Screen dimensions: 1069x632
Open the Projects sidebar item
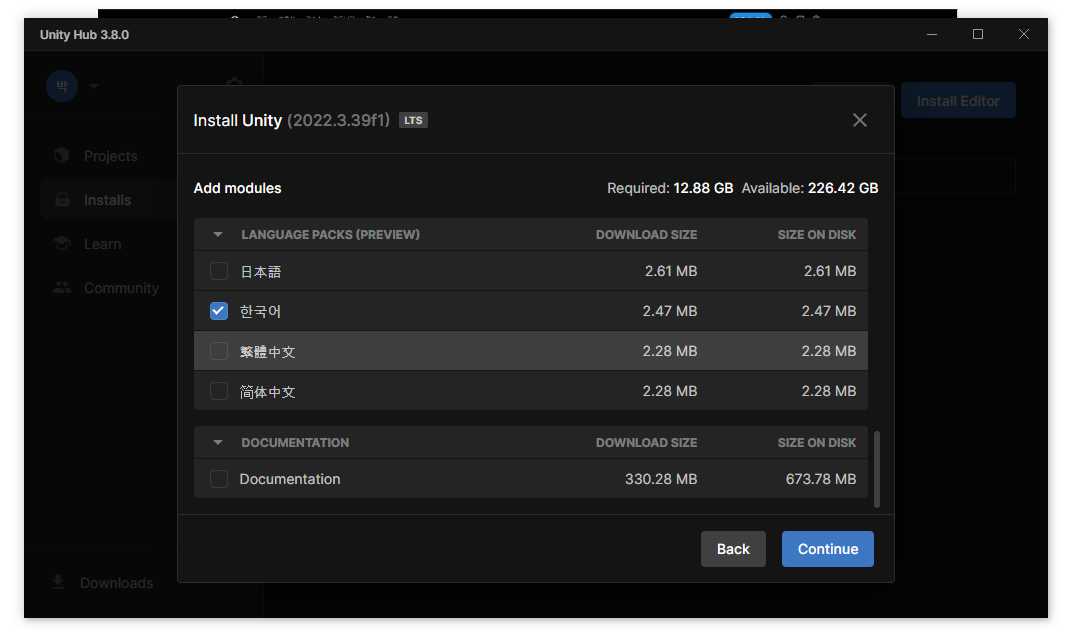click(x=109, y=156)
